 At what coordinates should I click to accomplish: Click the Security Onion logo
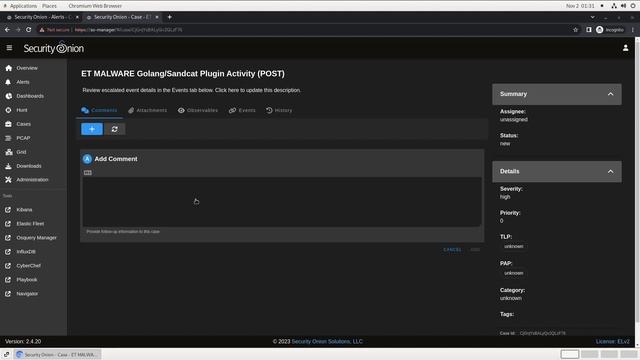coord(53,48)
